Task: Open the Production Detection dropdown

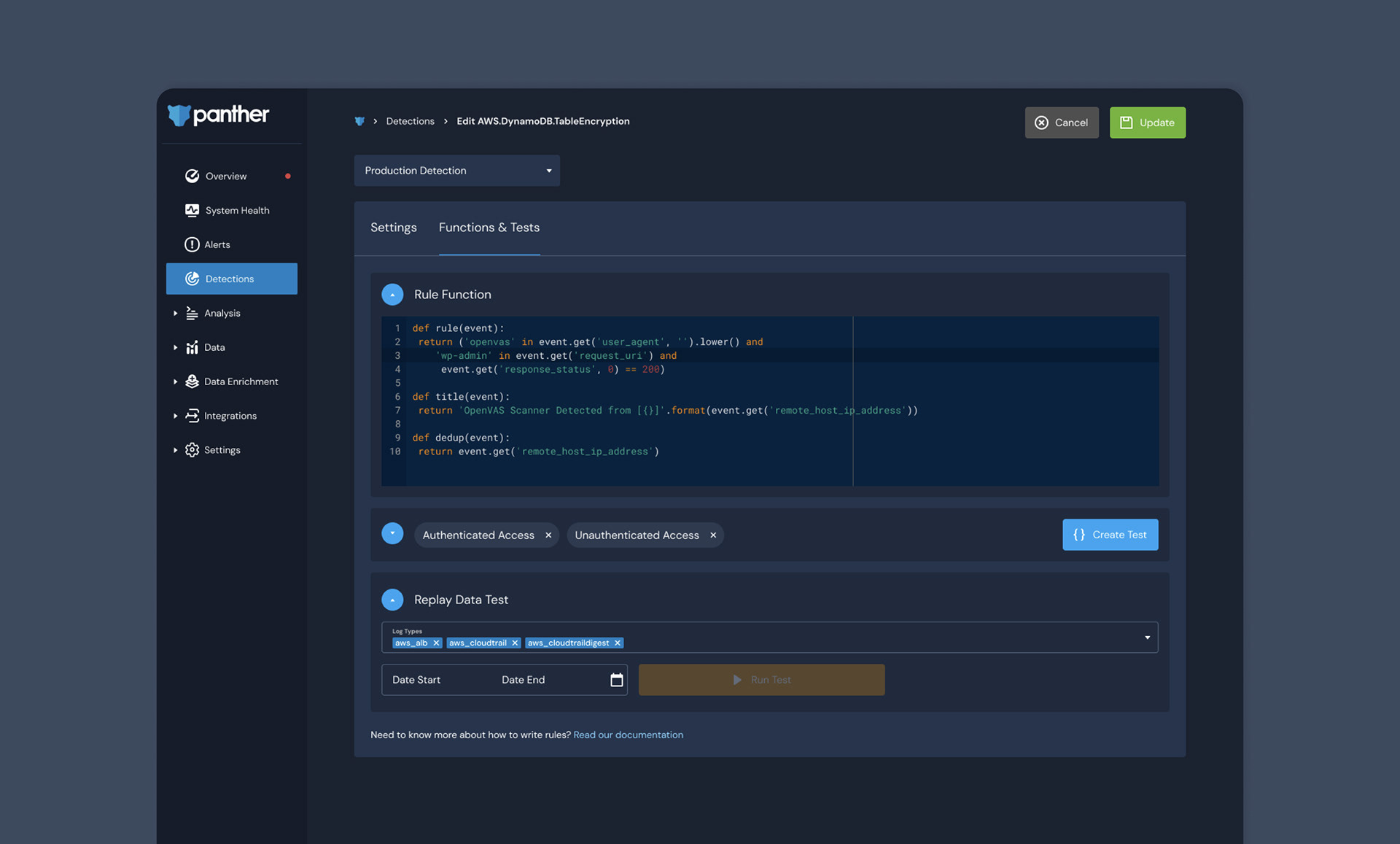Action: coord(456,171)
